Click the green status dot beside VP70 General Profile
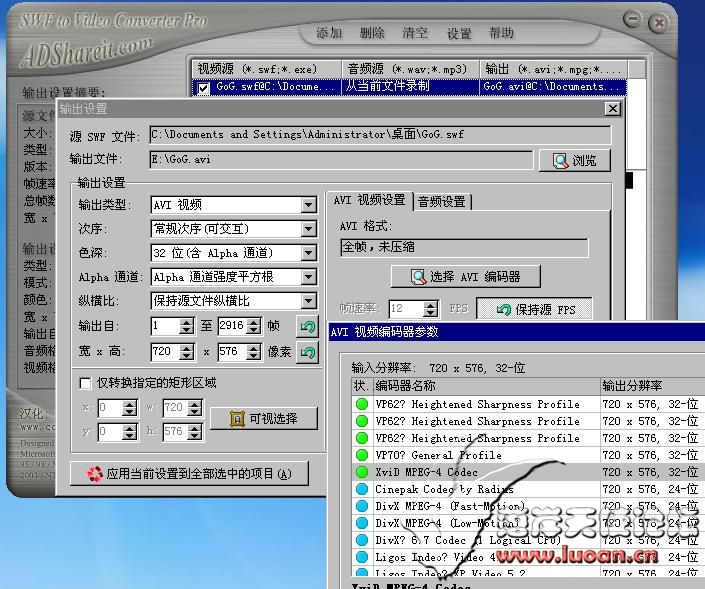This screenshot has height=589, width=705. click(x=362, y=455)
